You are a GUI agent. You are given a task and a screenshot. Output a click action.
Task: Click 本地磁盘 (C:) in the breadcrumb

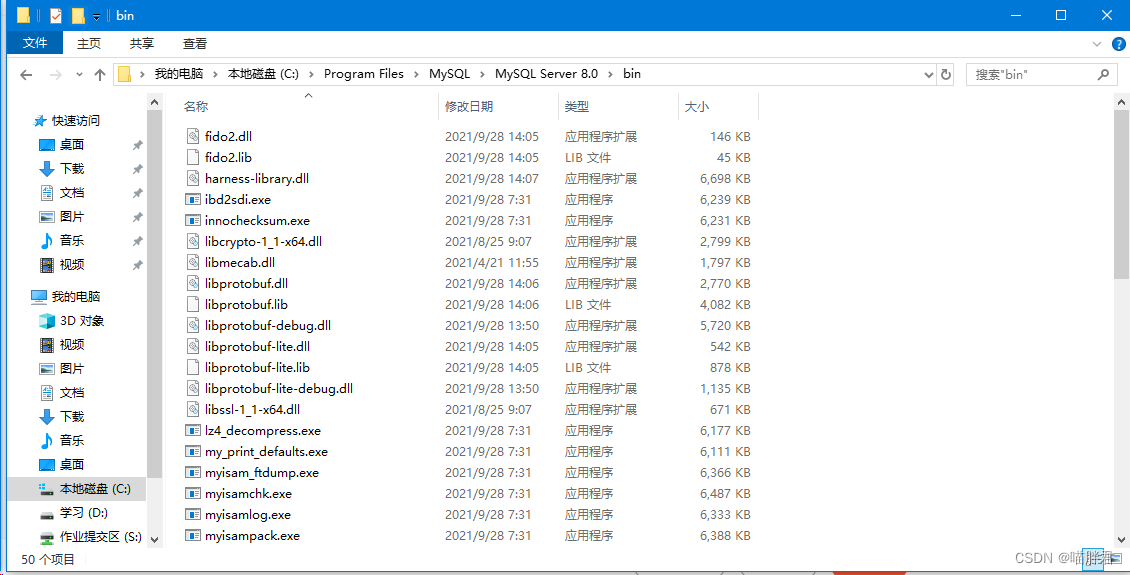click(263, 73)
